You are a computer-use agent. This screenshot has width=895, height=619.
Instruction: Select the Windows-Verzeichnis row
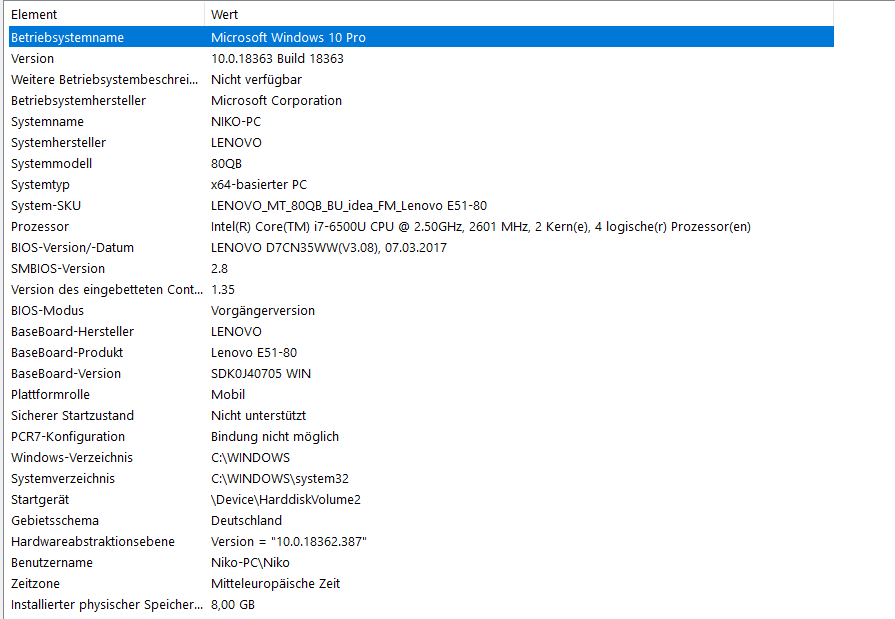(x=421, y=457)
